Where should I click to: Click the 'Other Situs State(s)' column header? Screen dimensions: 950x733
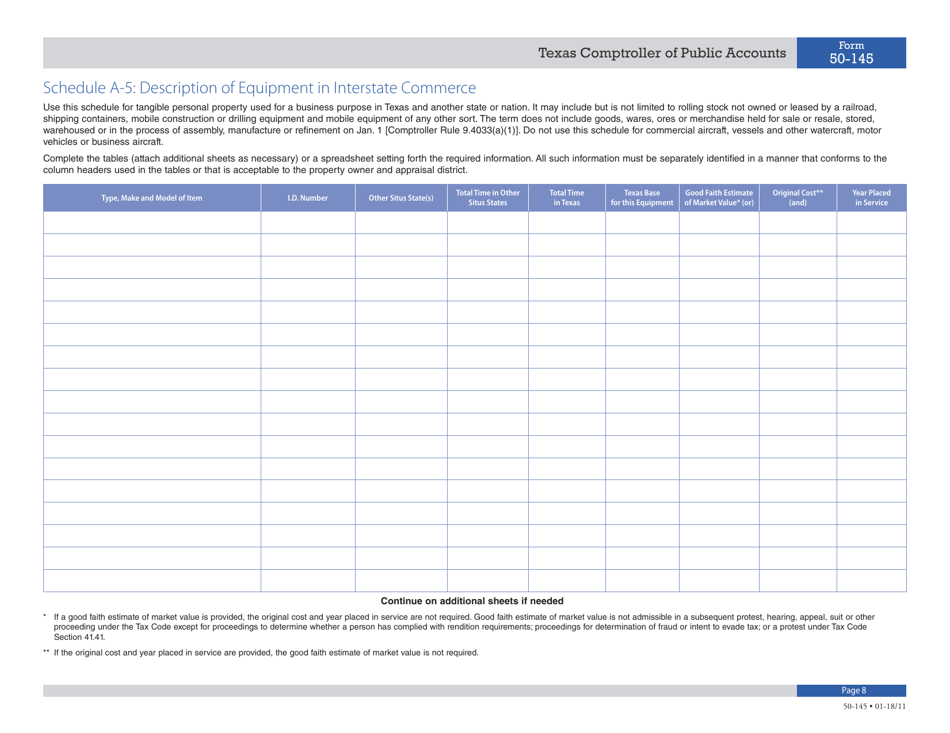point(399,198)
